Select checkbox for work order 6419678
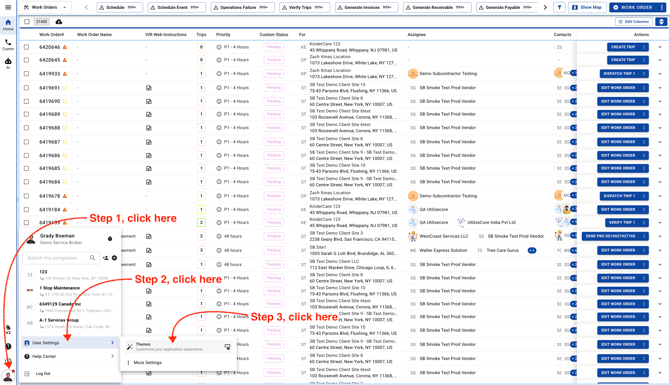 [x=26, y=196]
